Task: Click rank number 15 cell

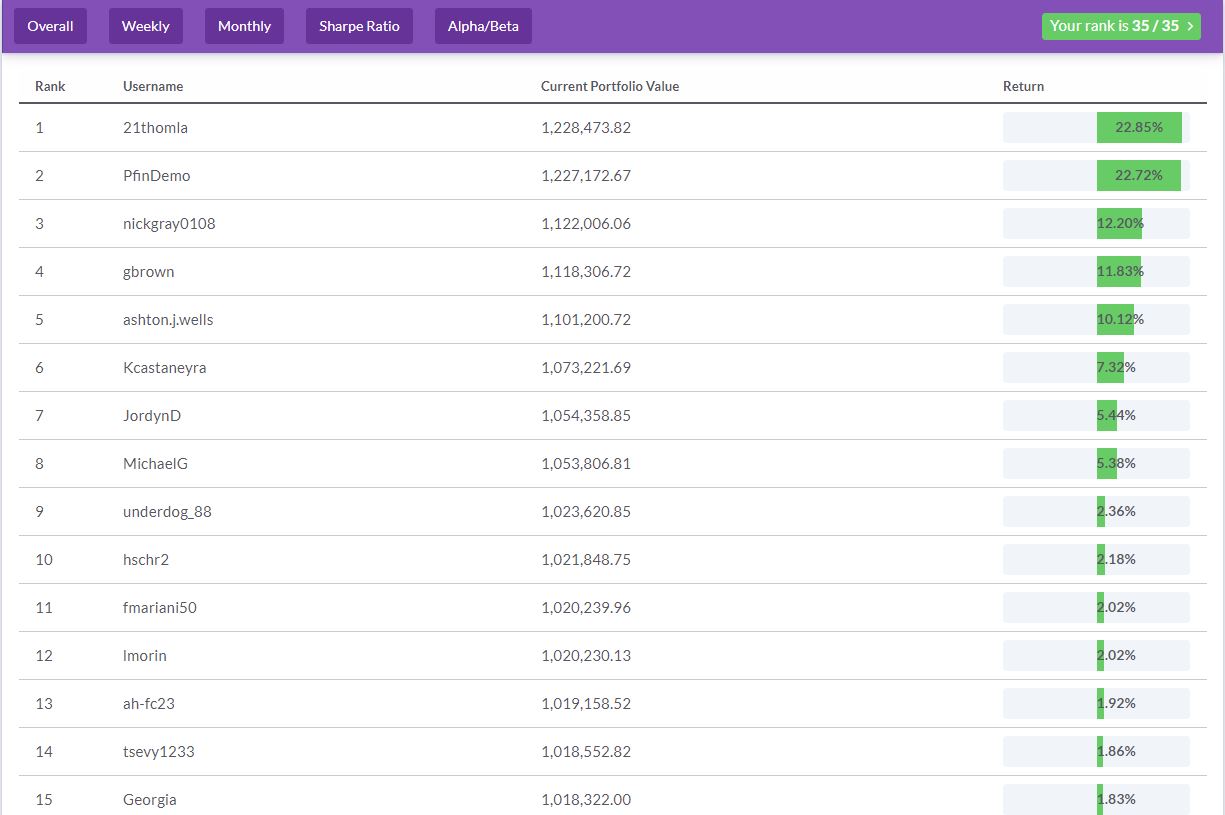Action: (x=44, y=800)
